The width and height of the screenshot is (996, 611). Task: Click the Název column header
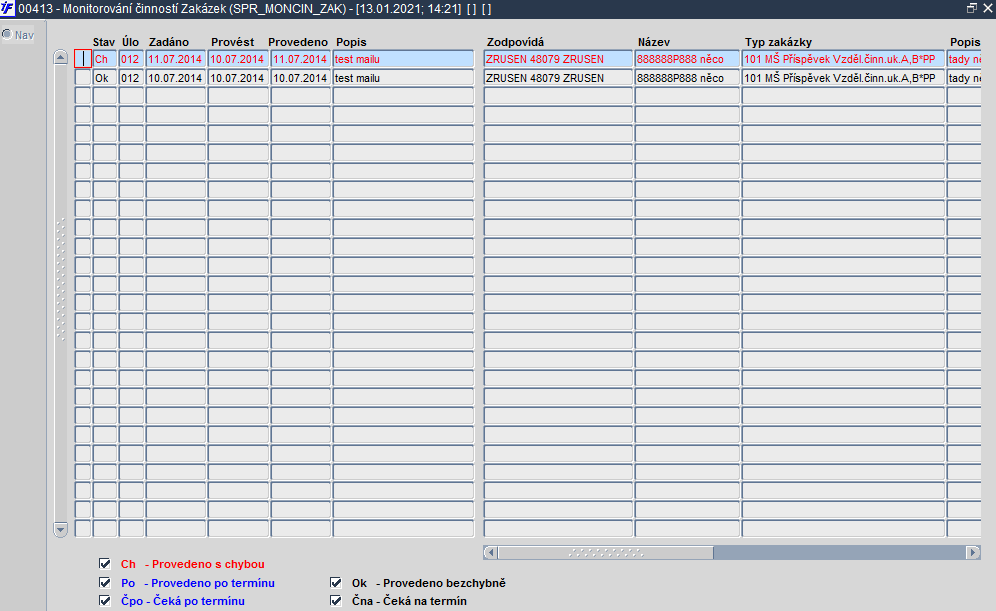pyautogui.click(x=654, y=42)
